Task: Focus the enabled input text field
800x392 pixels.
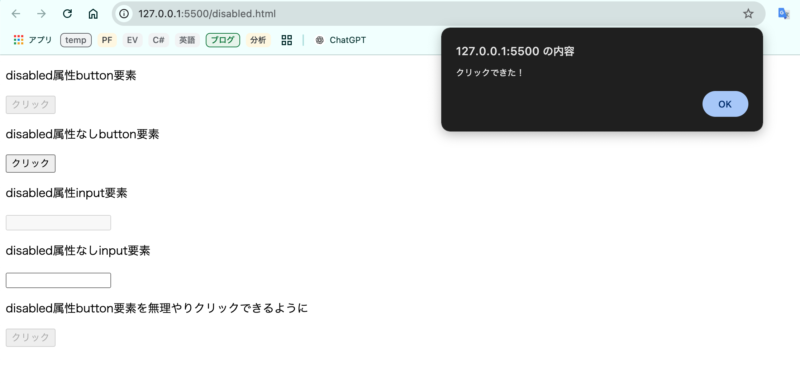Action: tap(58, 280)
